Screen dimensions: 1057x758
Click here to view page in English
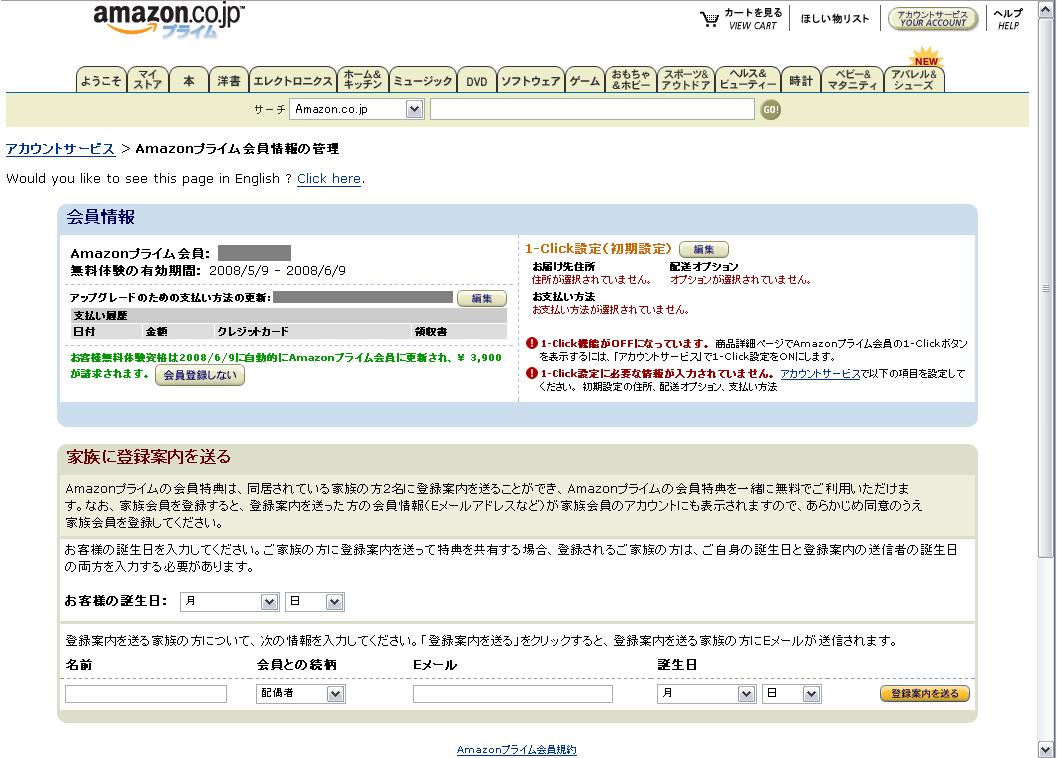[329, 178]
